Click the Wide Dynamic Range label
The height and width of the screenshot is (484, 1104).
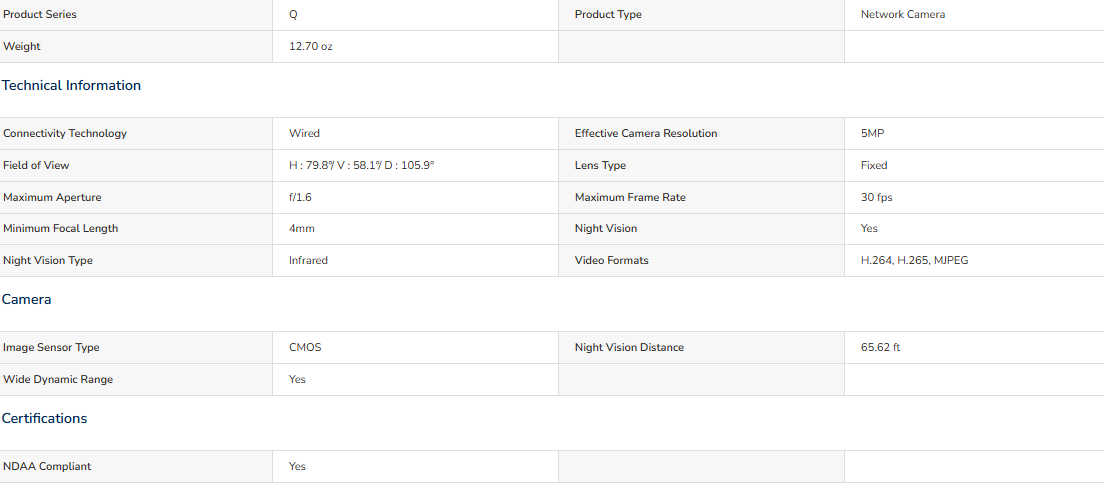58,380
